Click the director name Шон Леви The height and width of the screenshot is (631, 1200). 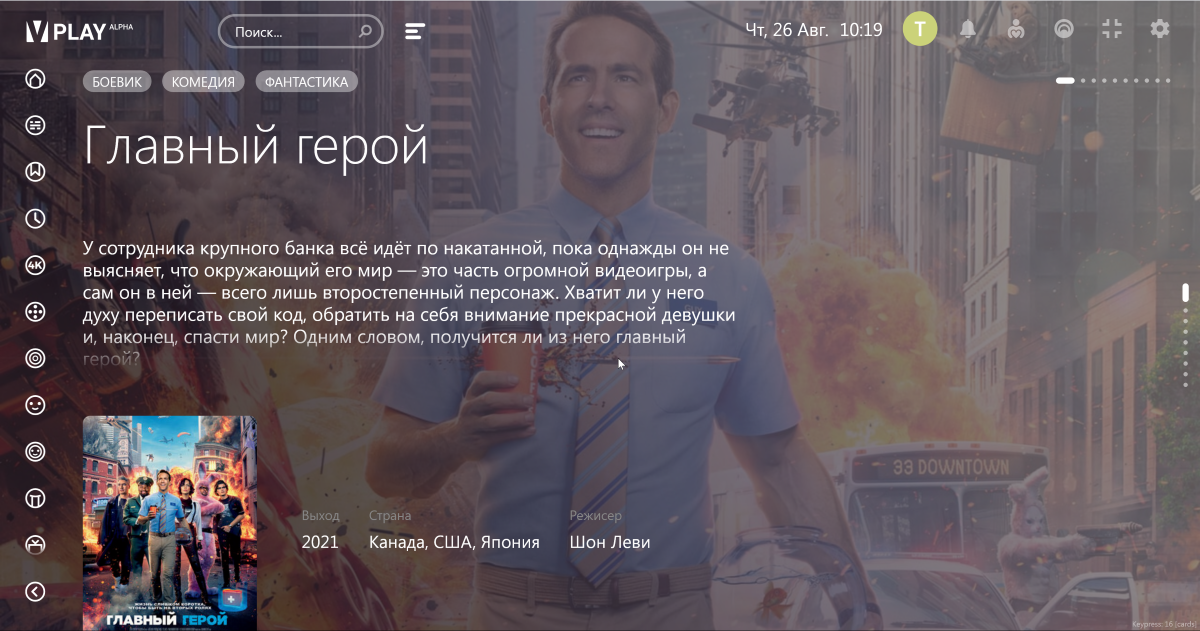tap(610, 542)
